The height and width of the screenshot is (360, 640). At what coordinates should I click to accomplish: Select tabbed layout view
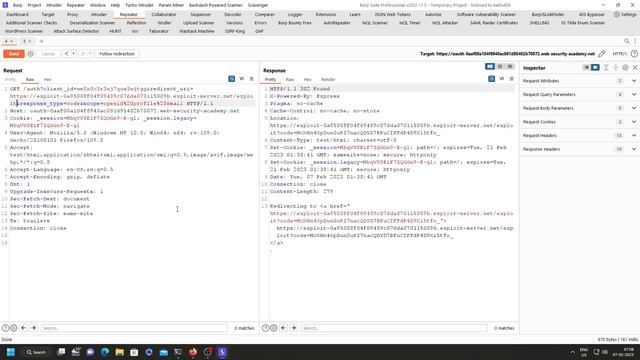[510, 67]
